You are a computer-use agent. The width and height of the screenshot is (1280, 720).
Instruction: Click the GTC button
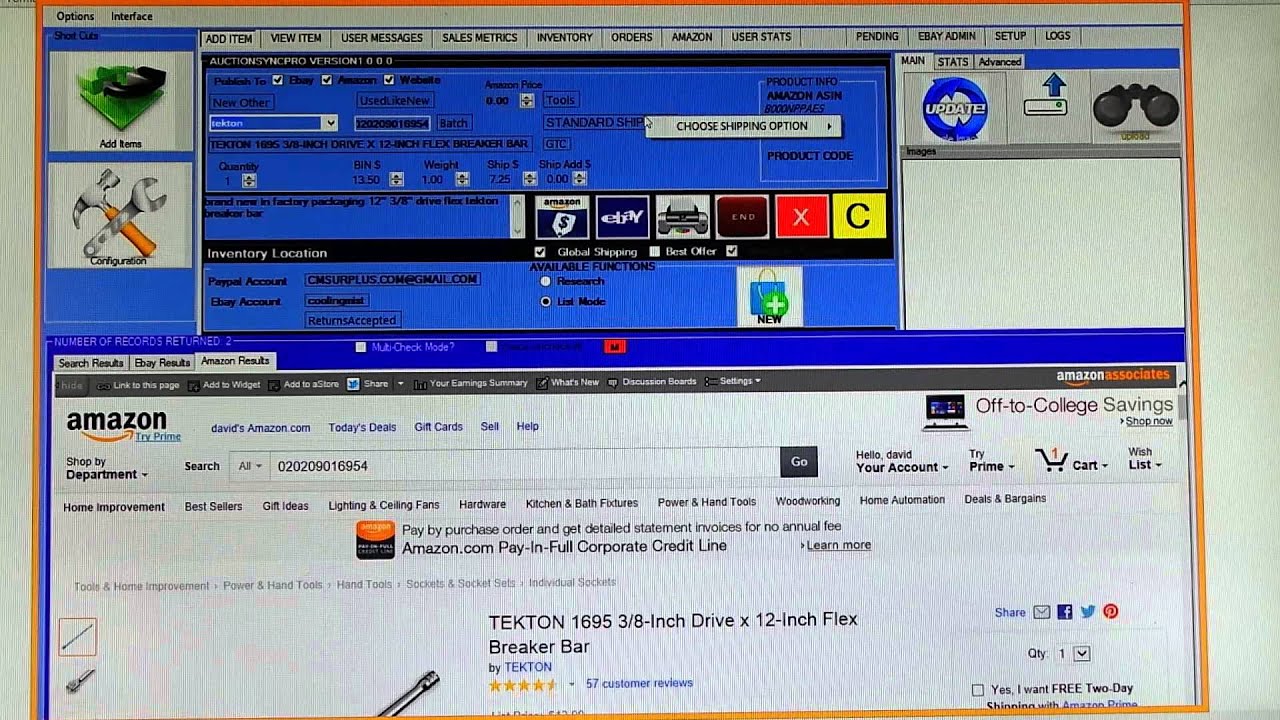click(x=556, y=144)
